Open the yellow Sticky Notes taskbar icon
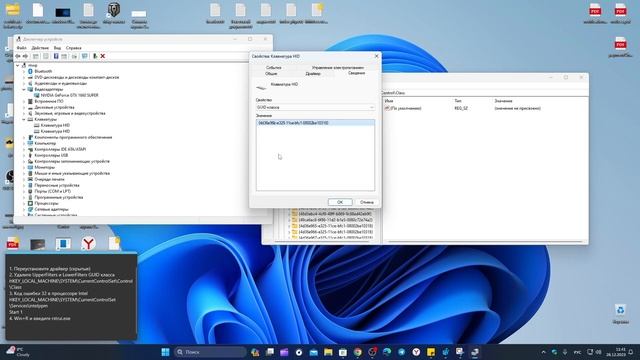 [431, 352]
